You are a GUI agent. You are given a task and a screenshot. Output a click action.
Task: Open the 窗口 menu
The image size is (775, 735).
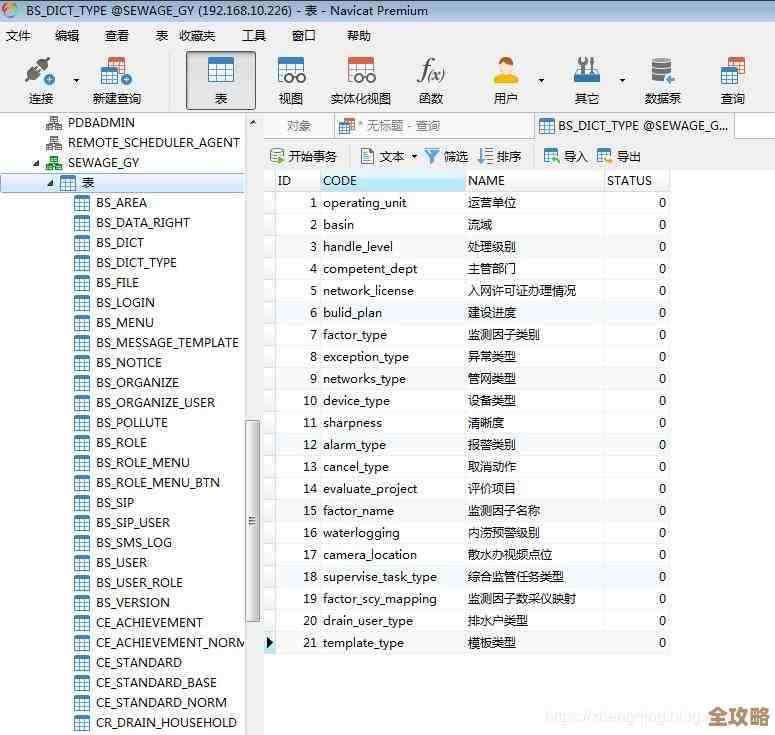pyautogui.click(x=303, y=36)
